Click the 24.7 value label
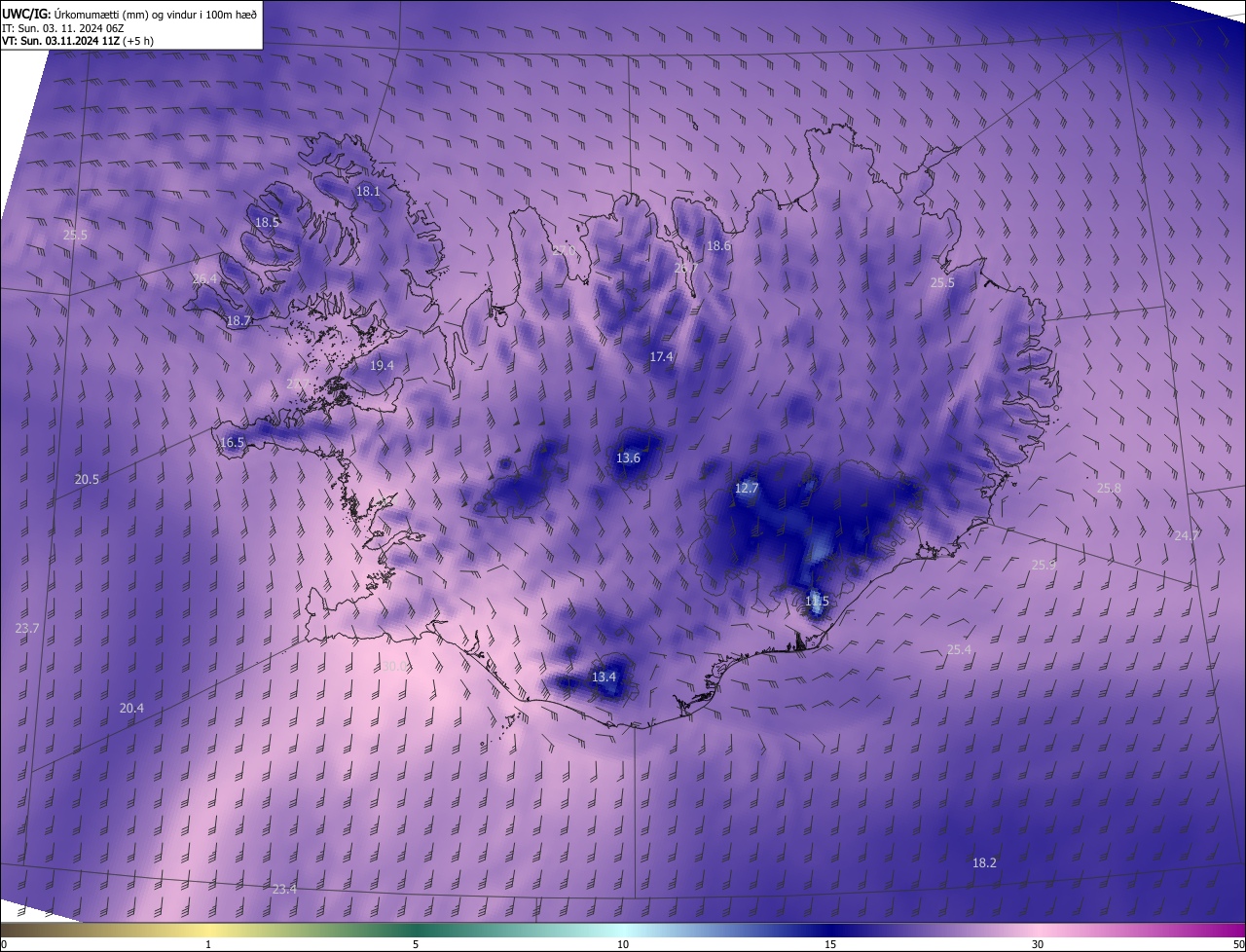 click(x=1187, y=535)
